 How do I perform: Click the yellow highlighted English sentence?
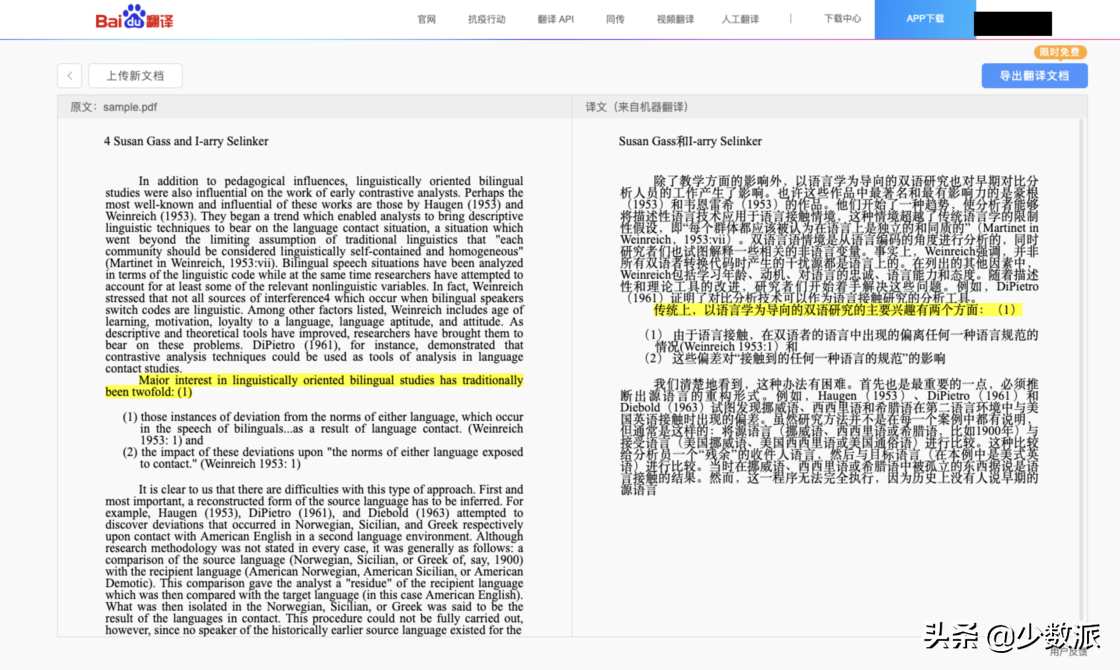pos(330,381)
